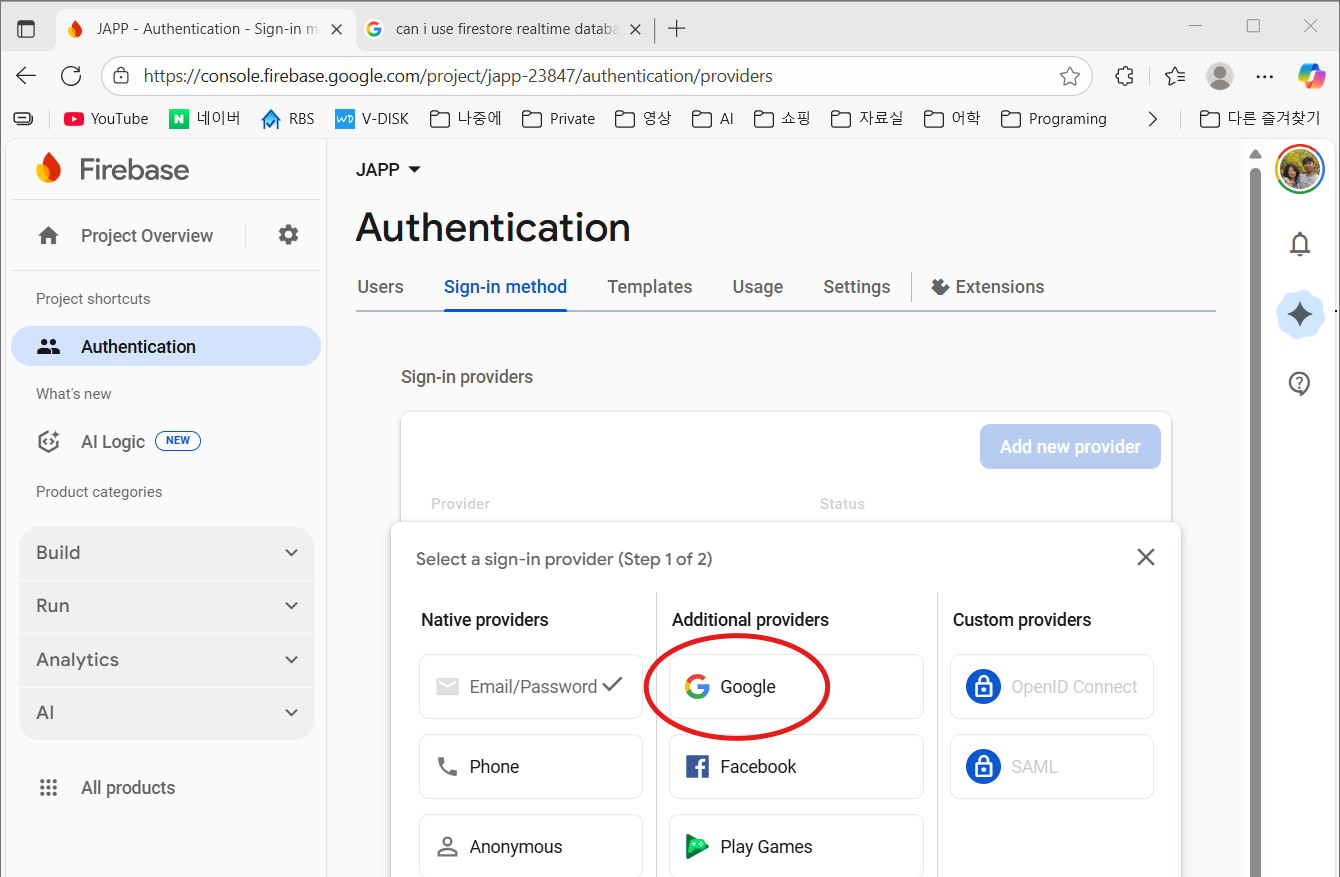
Task: Select the Sign-in method tab
Action: coord(505,287)
